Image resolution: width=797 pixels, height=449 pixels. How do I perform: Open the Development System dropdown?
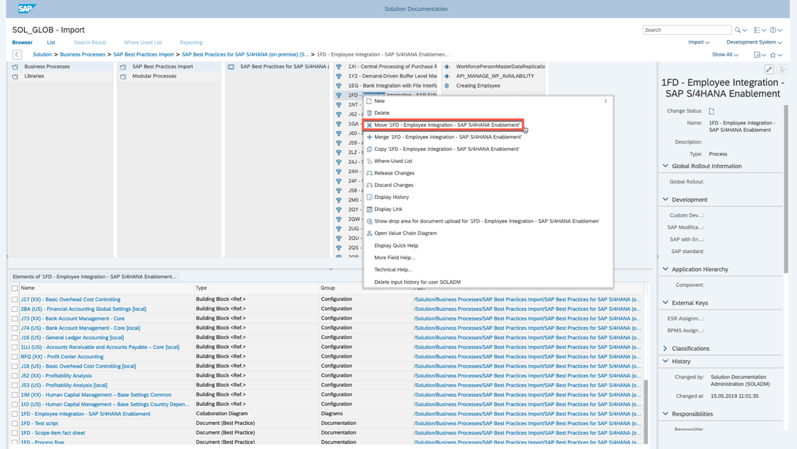tap(754, 42)
